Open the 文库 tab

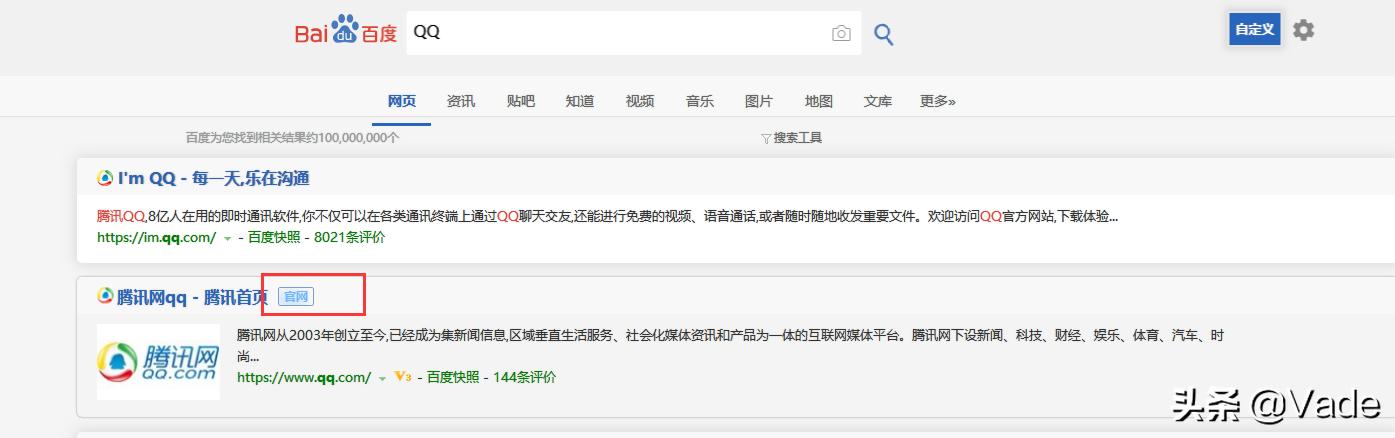tap(878, 101)
